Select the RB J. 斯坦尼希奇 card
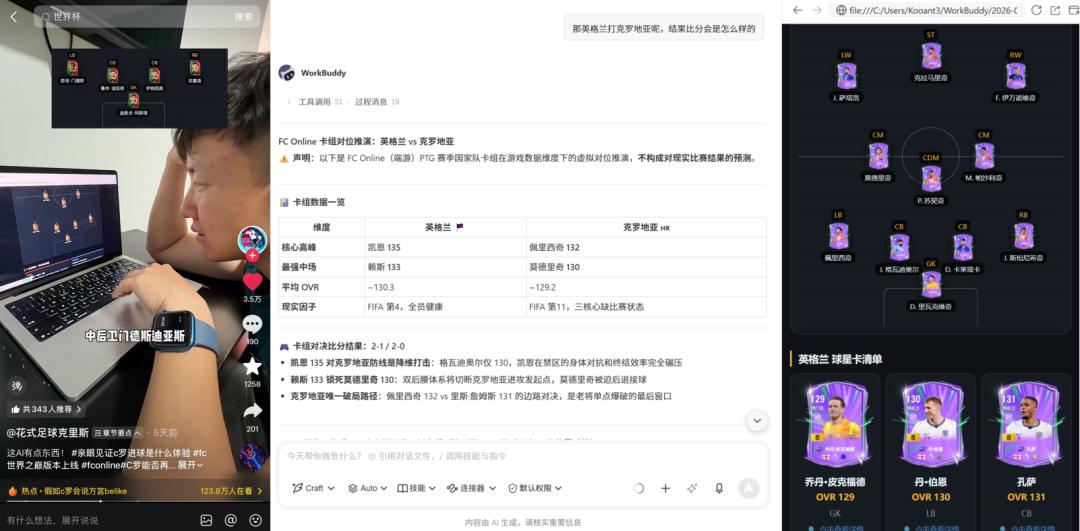The image size is (1080, 531). point(1024,236)
